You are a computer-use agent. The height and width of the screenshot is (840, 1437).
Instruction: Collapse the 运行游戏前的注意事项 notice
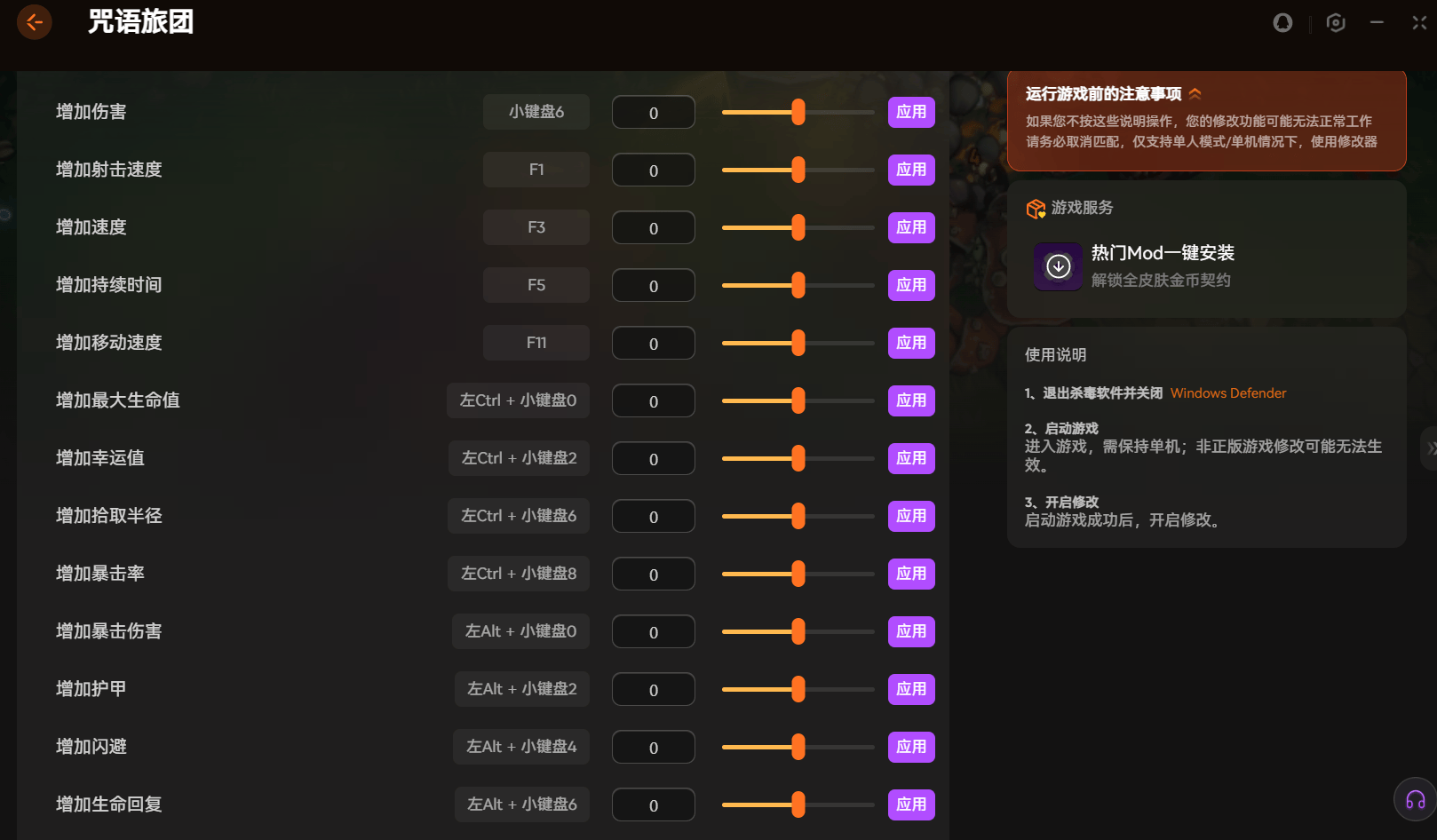pos(1195,94)
